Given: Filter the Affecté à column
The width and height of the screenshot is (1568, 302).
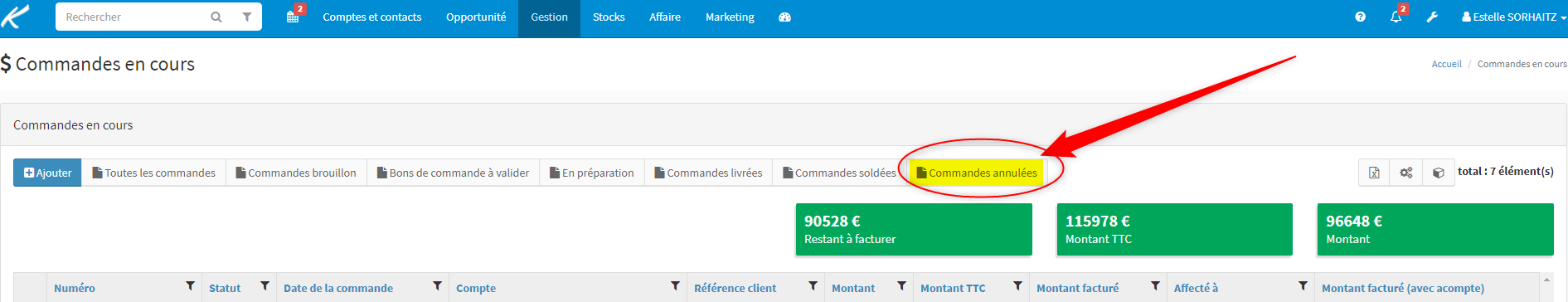Looking at the screenshot, I should [x=1303, y=286].
